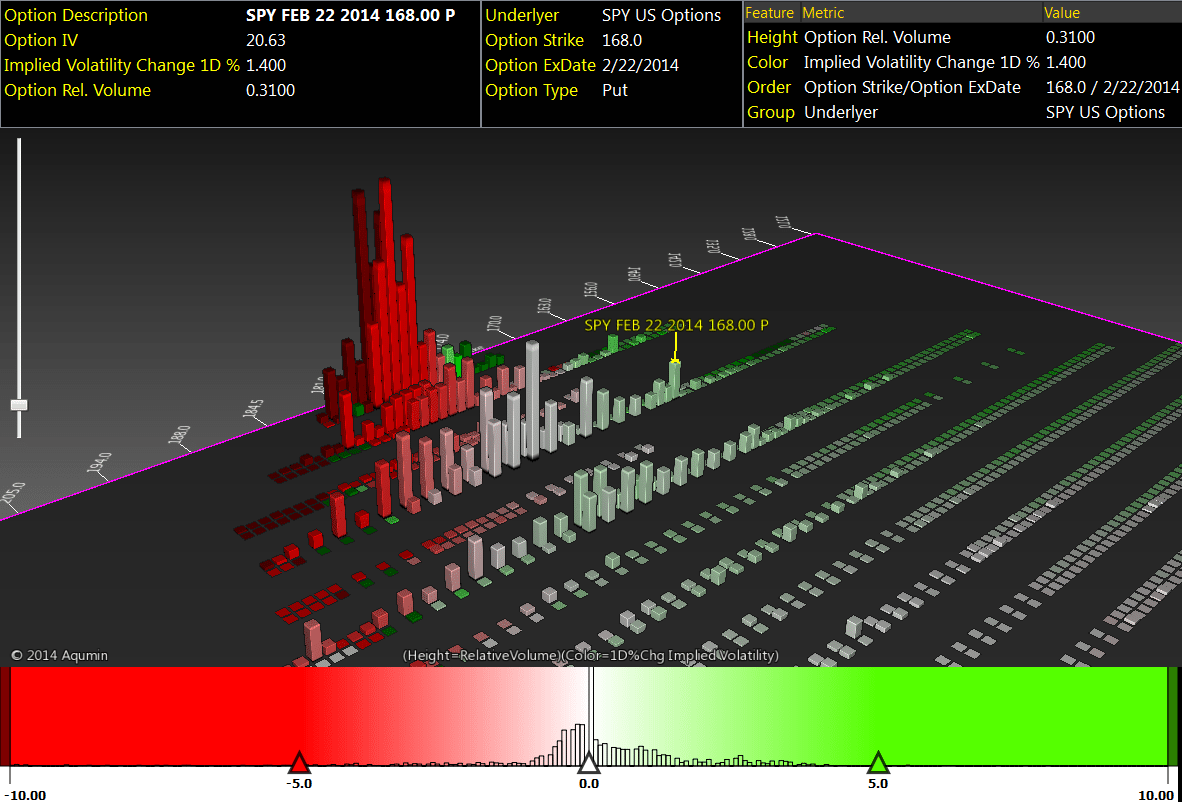Image resolution: width=1182 pixels, height=802 pixels.
Task: Select the bar under the yellow SPY pointer
Action: pyautogui.click(x=675, y=377)
